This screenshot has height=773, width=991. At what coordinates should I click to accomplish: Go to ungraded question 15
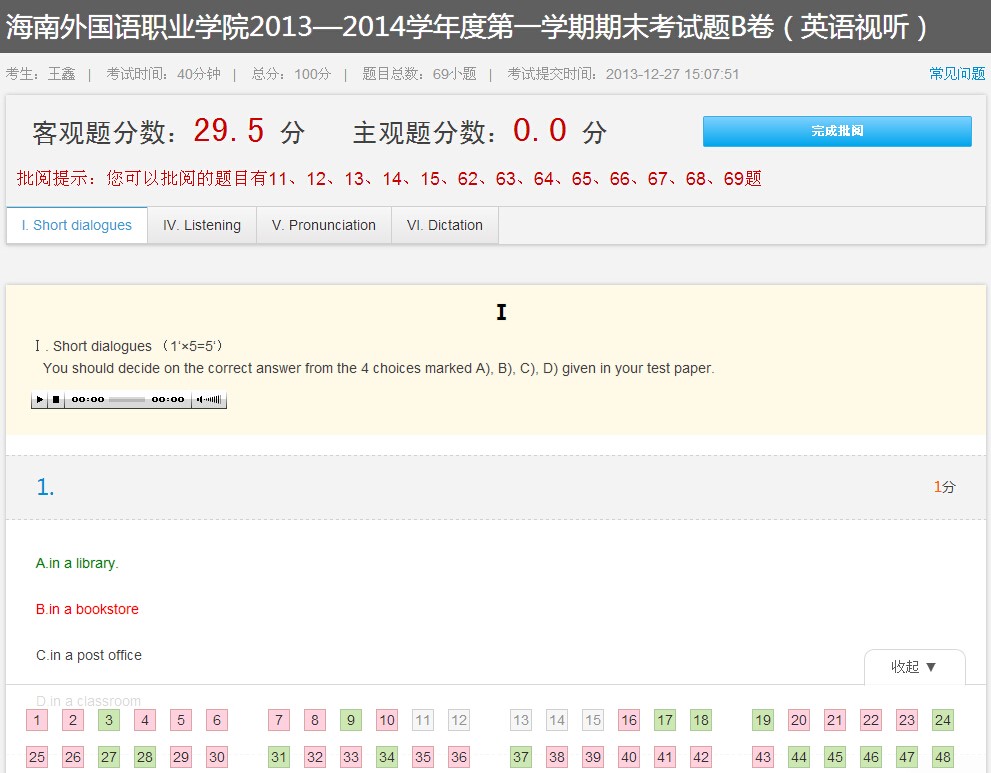point(593,720)
